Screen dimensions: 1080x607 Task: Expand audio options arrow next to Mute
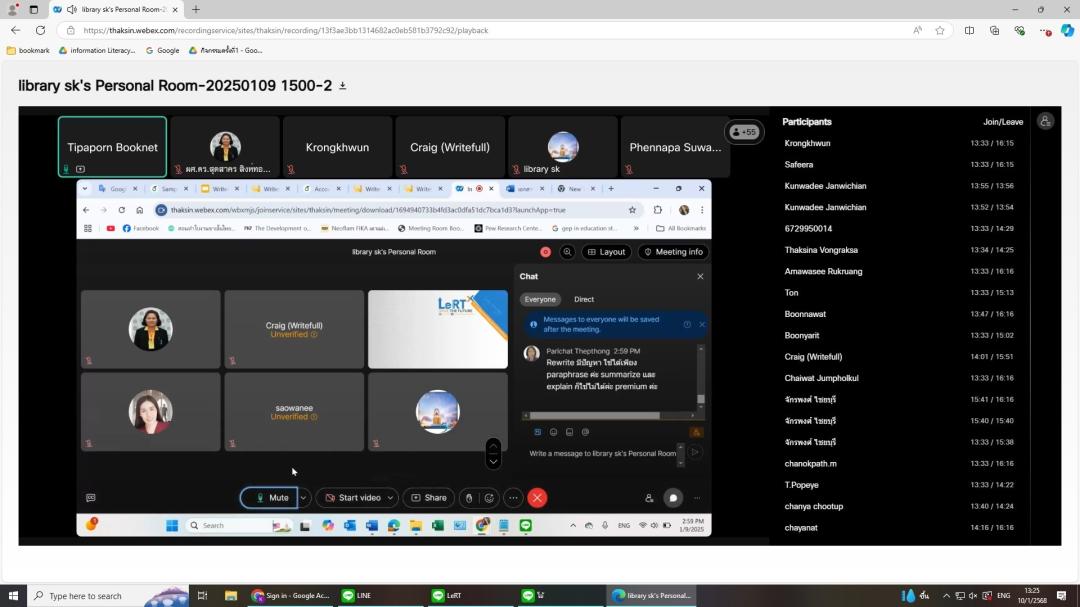tap(303, 497)
